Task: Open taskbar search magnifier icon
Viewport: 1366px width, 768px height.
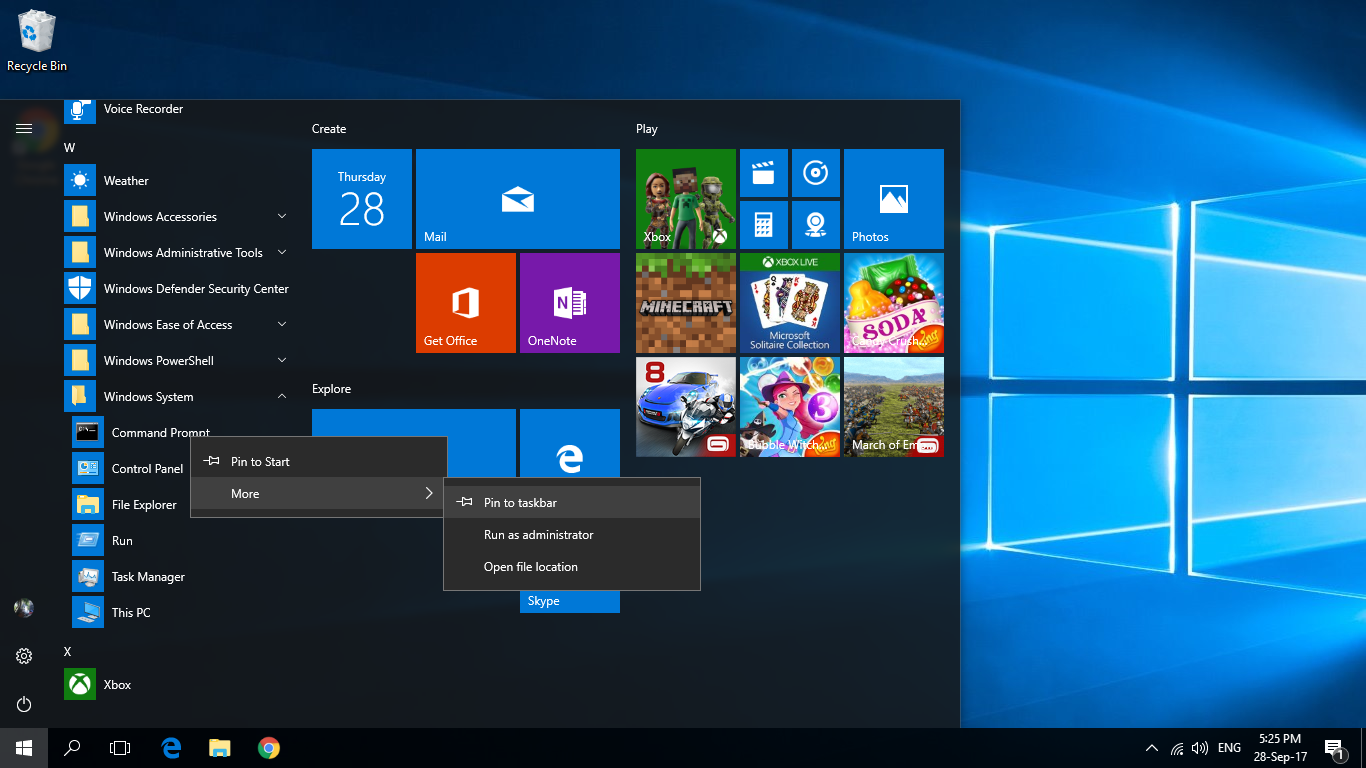Action: pos(72,748)
